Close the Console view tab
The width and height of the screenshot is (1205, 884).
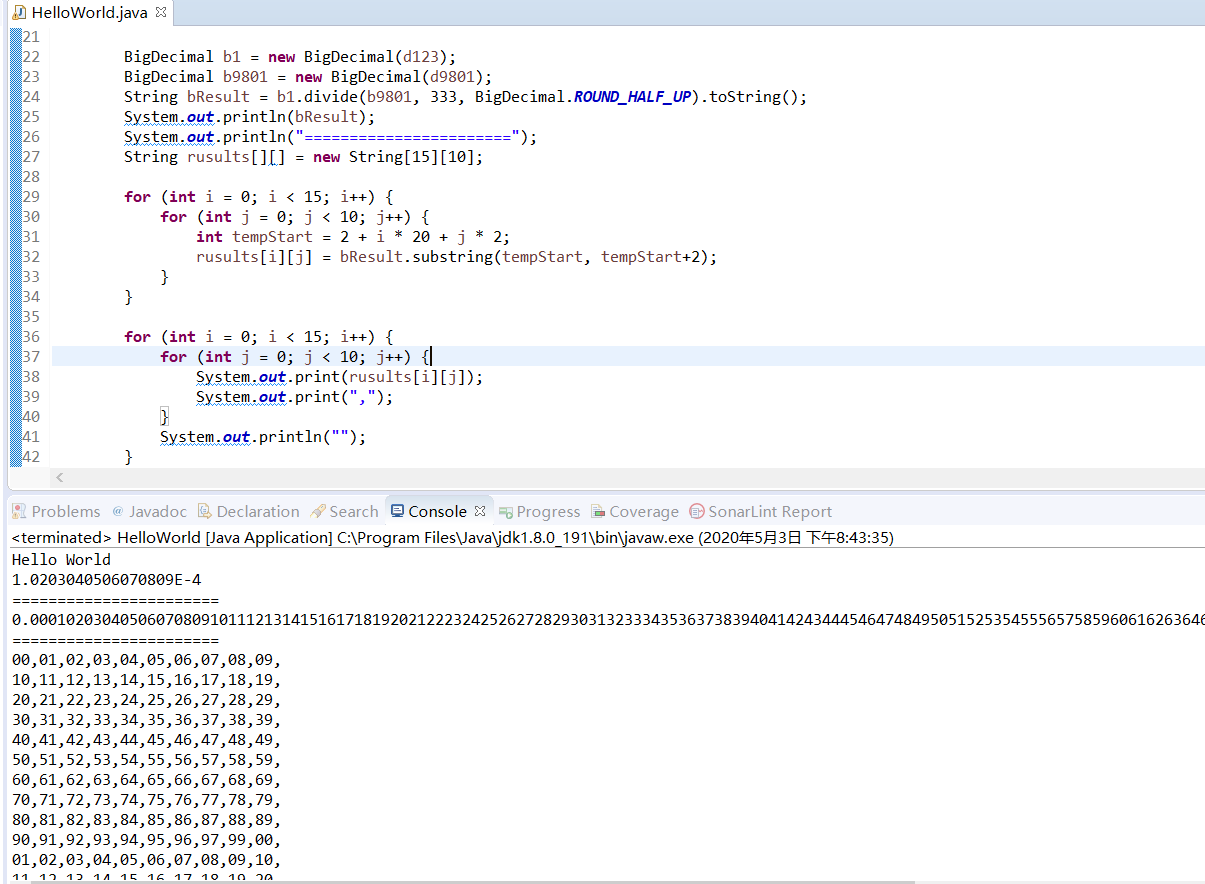[479, 510]
